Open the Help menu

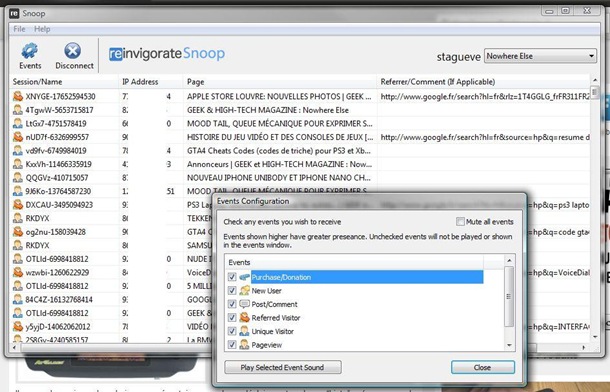point(42,29)
